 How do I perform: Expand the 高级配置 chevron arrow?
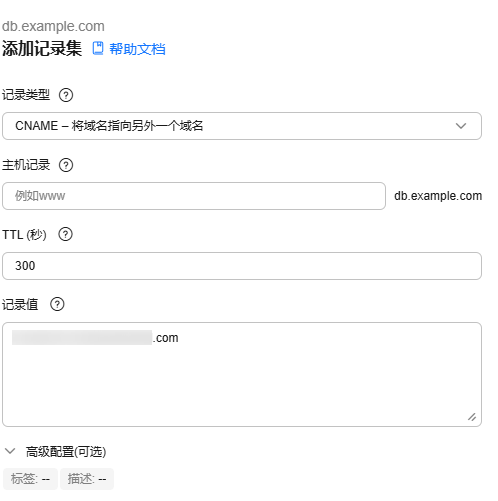tap(10, 451)
